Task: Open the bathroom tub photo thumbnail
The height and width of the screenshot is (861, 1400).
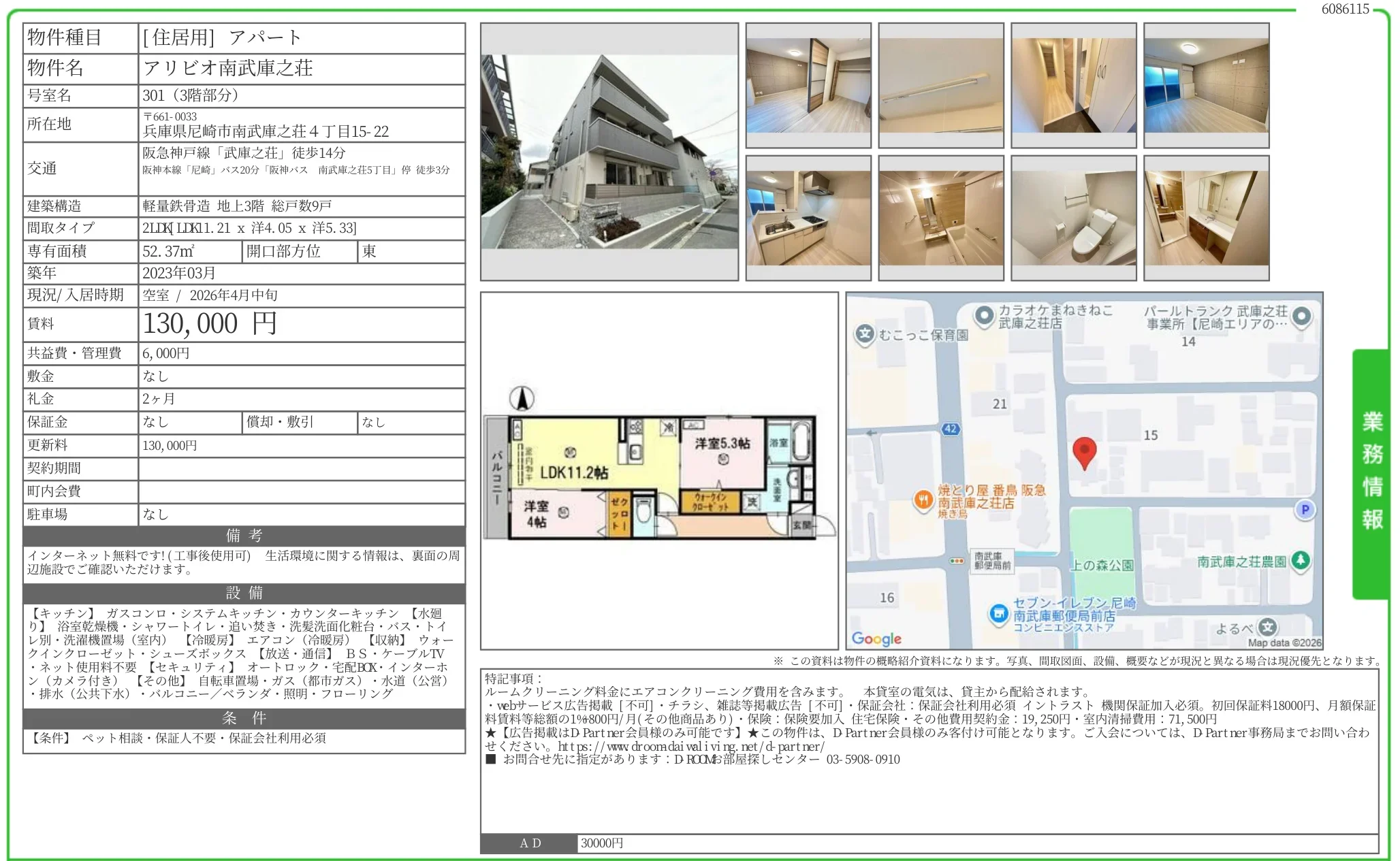Action: (x=940, y=218)
